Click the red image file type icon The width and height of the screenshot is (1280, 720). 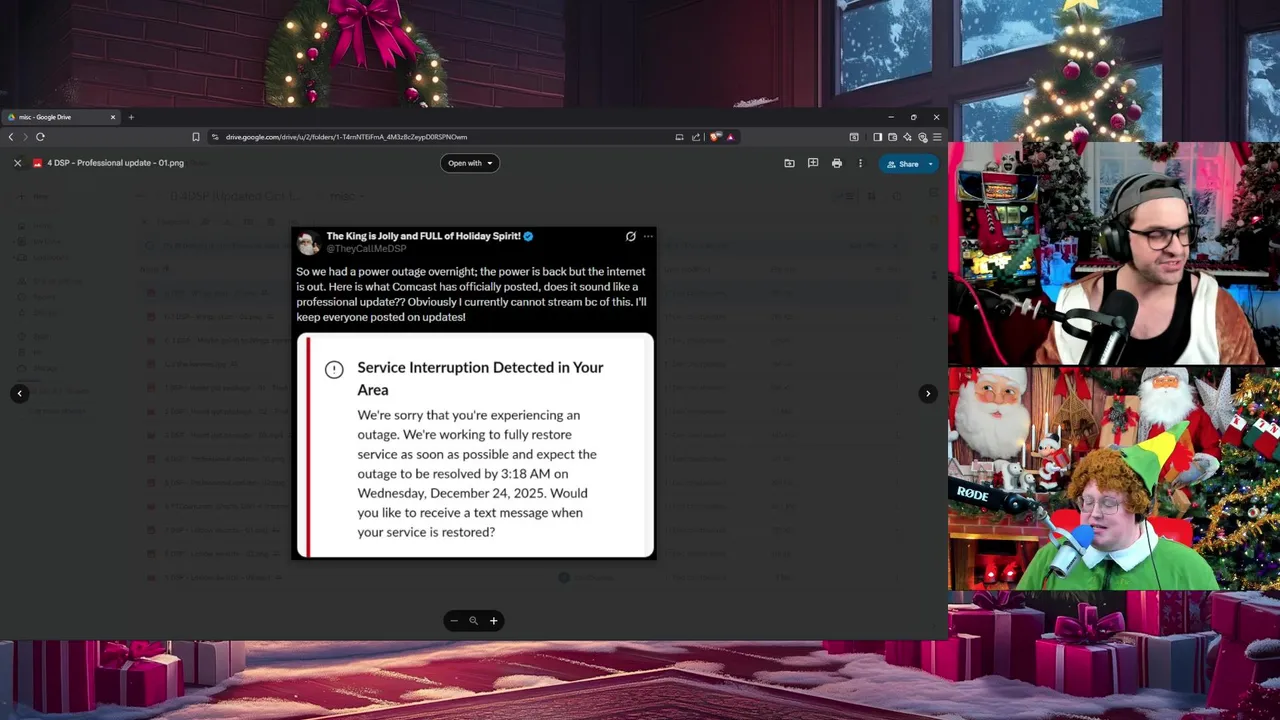(37, 163)
